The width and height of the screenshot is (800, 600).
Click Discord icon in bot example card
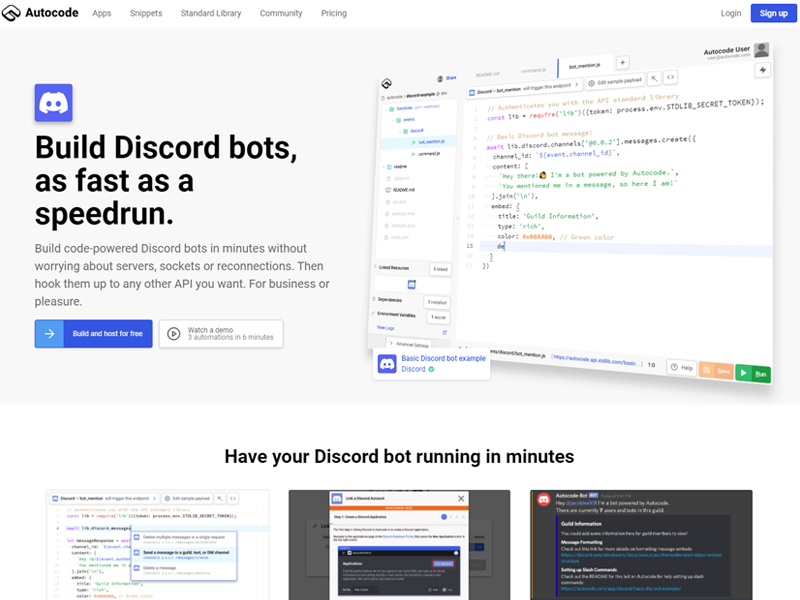click(x=387, y=364)
